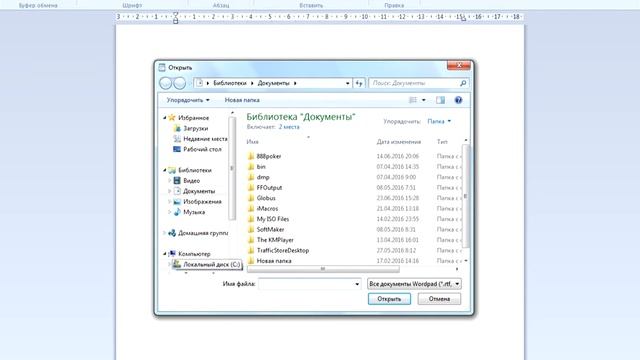This screenshot has width=640, height=360.
Task: Select the The KMPlayer folder icon
Action: tap(251, 240)
